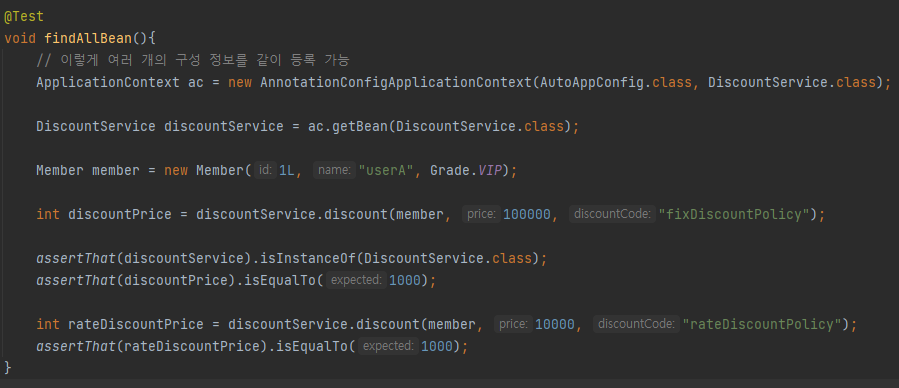899x388 pixels.
Task: Click the AnnotationConfigApplicationContext constructor
Action: pos(395,82)
